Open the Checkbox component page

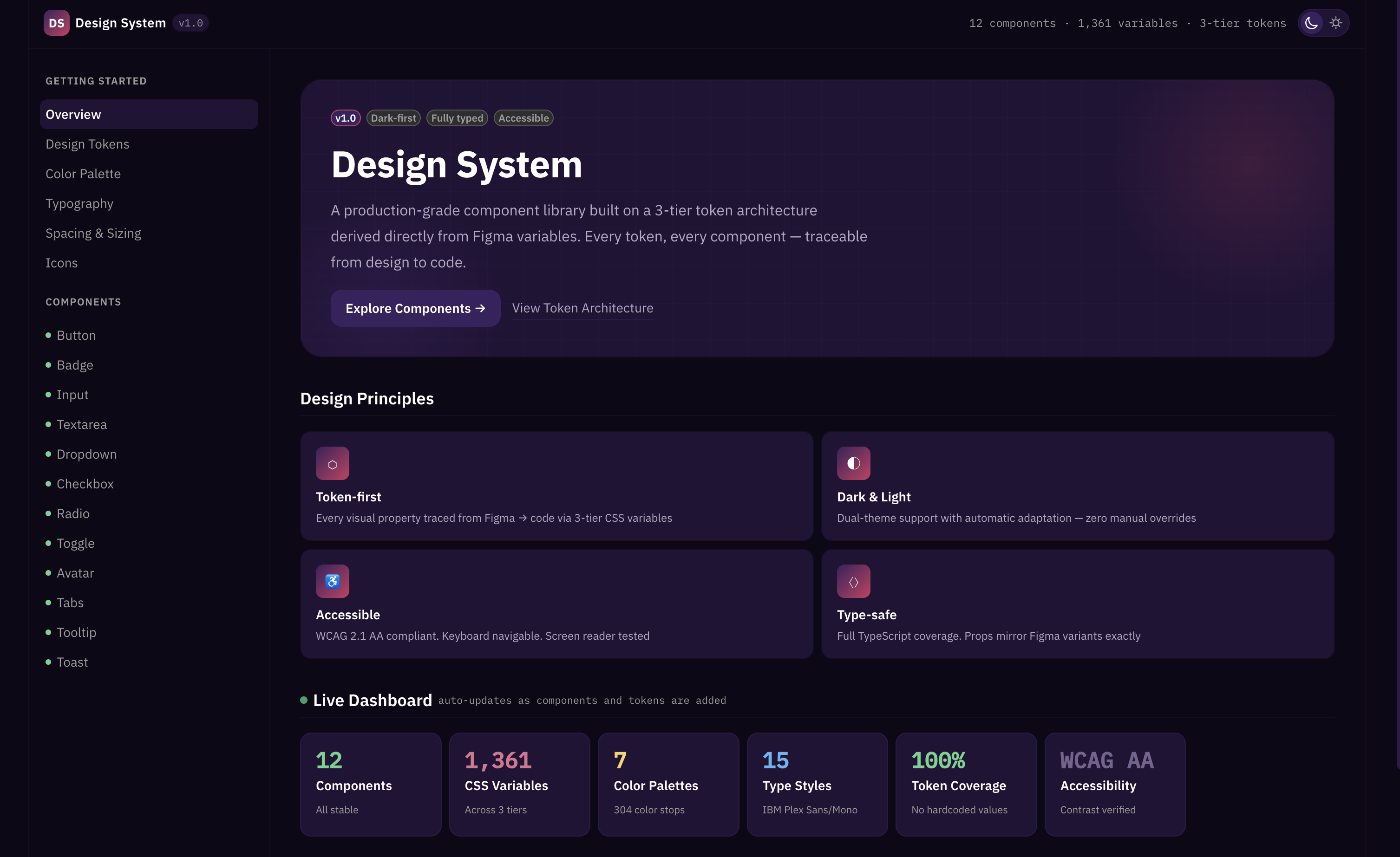pos(149,484)
